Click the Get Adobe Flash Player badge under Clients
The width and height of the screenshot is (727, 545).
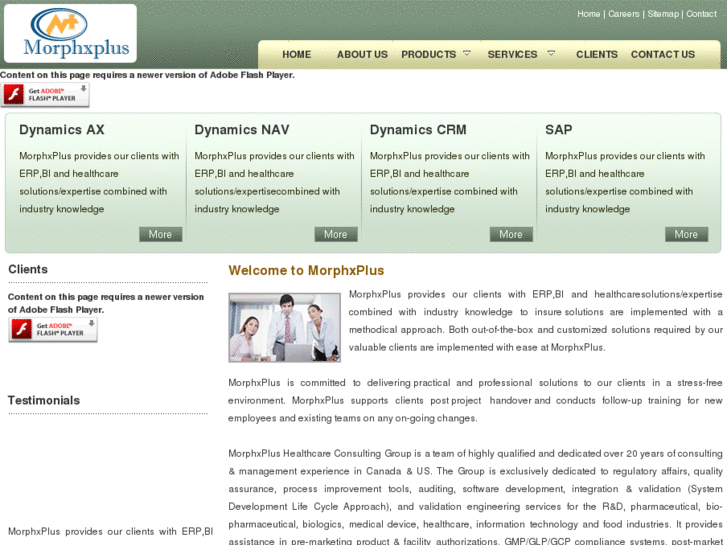(x=53, y=330)
